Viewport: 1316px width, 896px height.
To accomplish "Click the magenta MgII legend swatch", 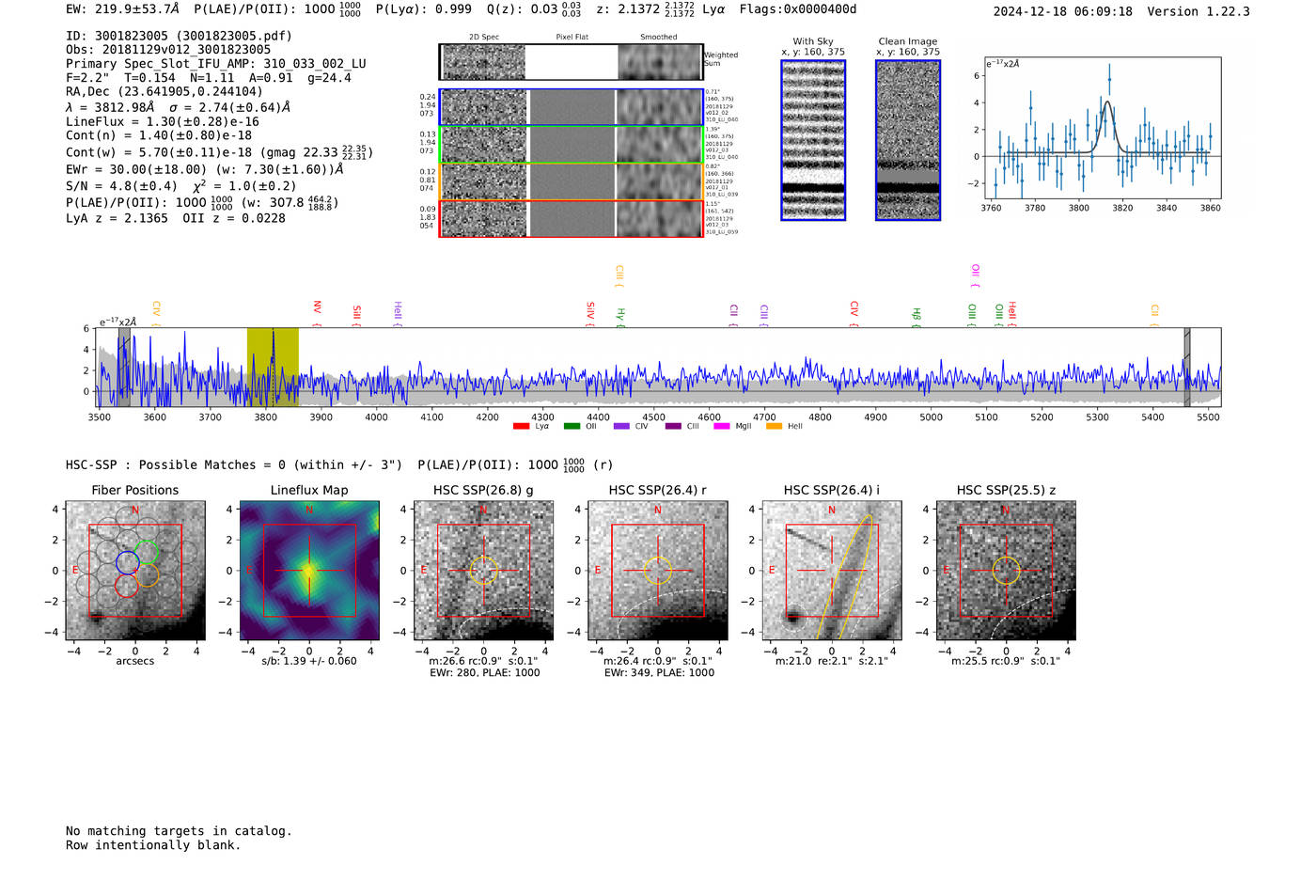I will click(722, 427).
